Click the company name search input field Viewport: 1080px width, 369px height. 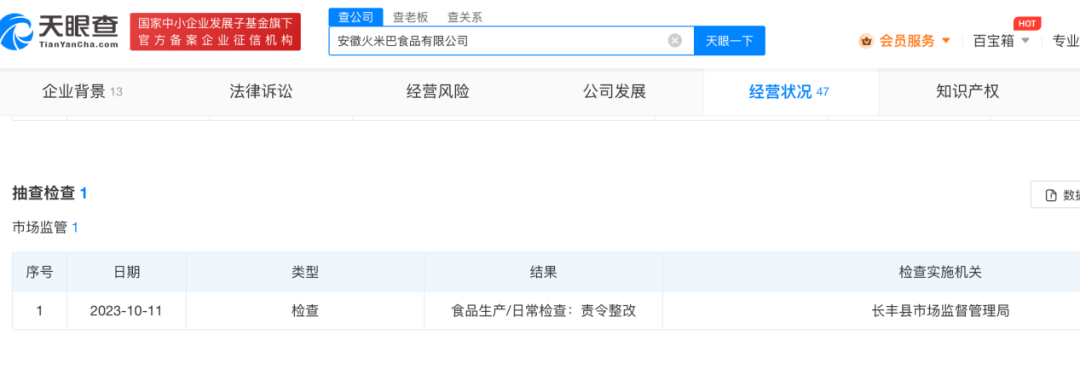coord(499,41)
